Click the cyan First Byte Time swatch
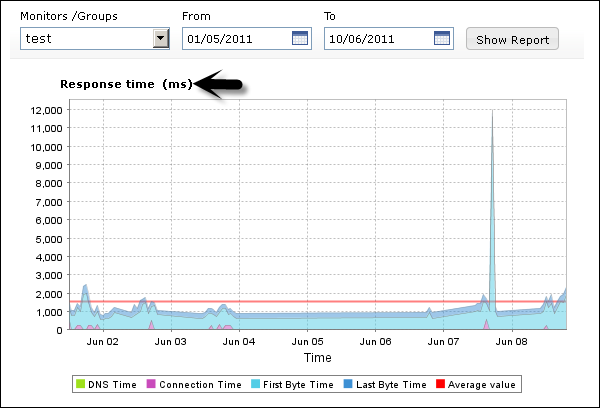Screen dimensions: 600x408 coord(255,384)
